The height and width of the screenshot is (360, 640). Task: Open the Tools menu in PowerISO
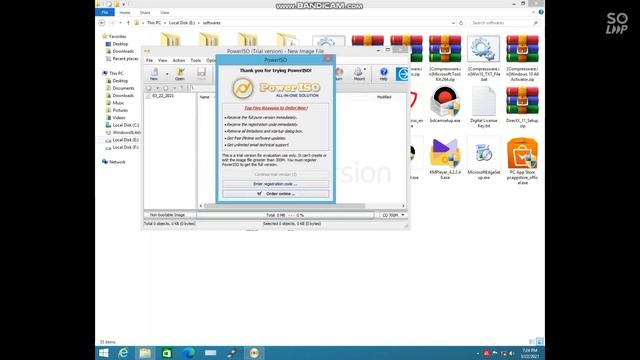(x=196, y=60)
